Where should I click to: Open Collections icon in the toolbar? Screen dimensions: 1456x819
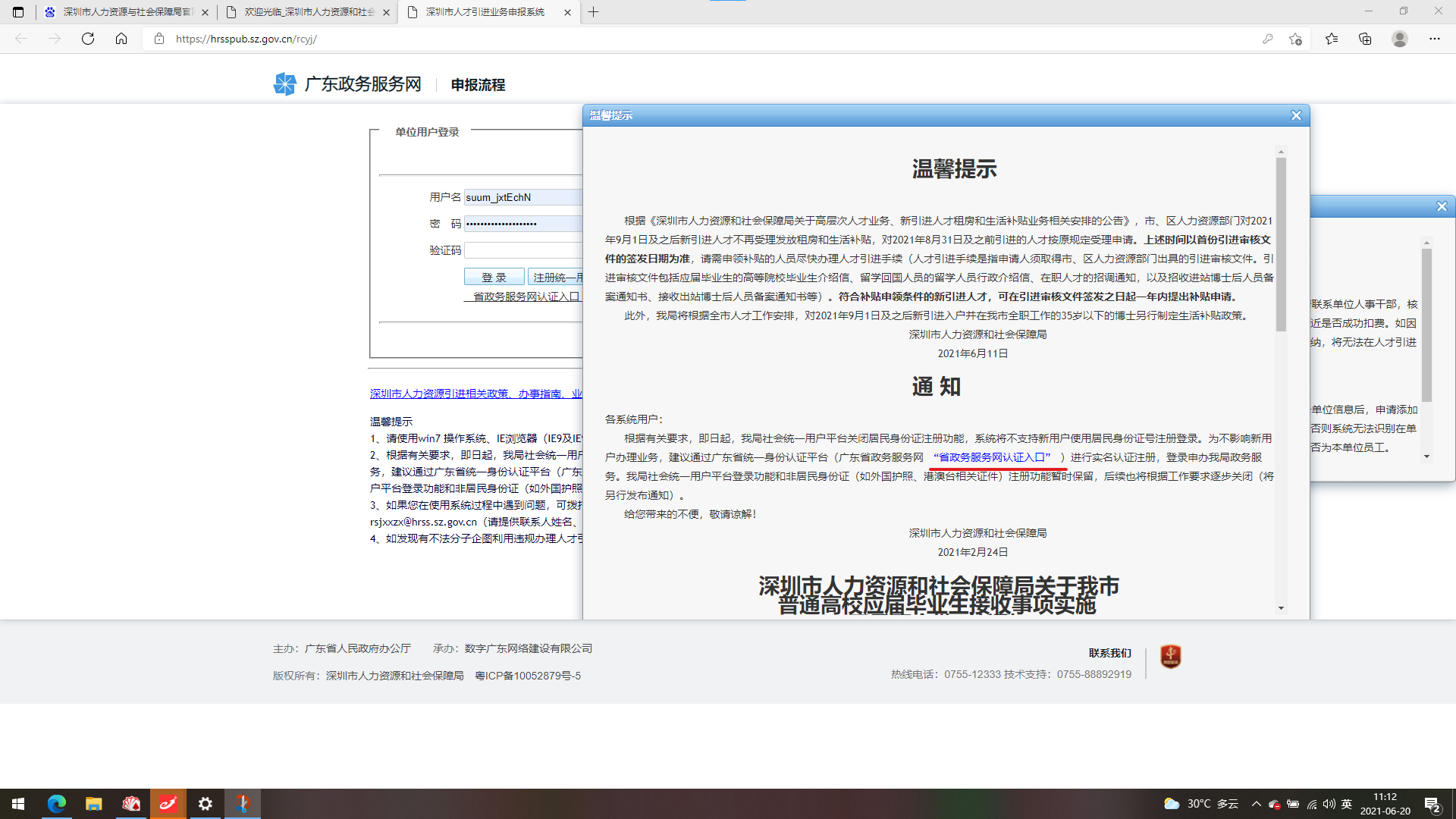tap(1365, 39)
